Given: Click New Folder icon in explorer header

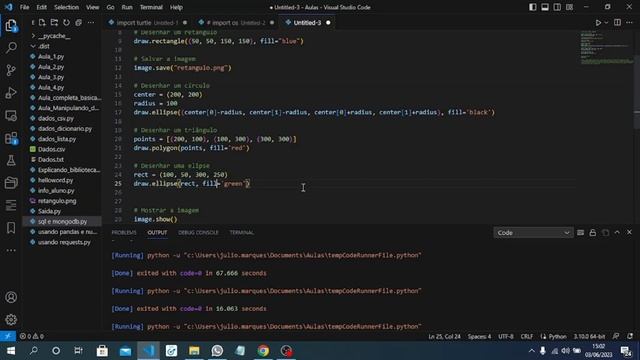Looking at the screenshot, I should pos(54,22).
